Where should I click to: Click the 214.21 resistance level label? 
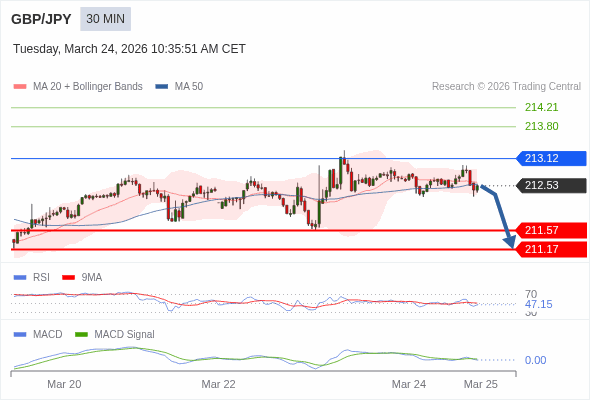(x=541, y=108)
